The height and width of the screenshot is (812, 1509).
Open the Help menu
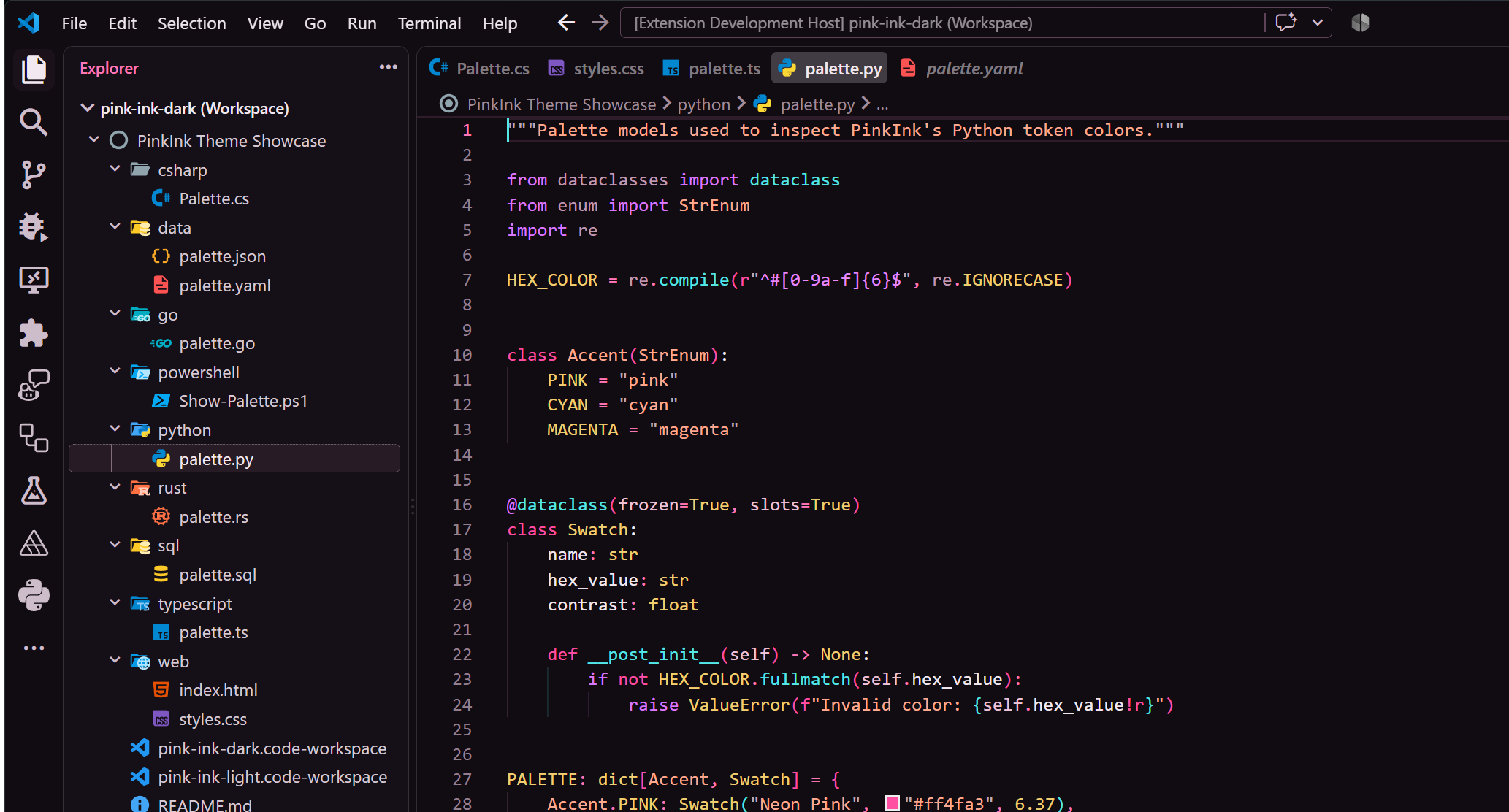(500, 23)
